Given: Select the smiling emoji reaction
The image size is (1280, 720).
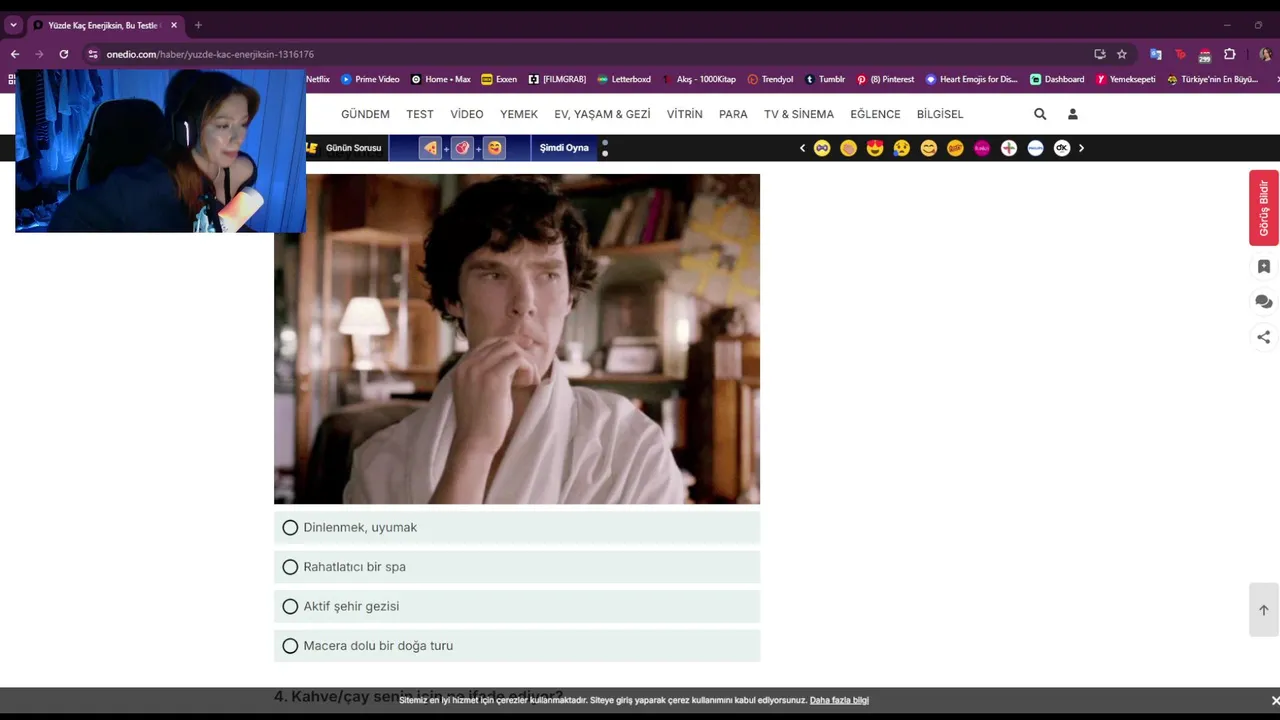Looking at the screenshot, I should pyautogui.click(x=929, y=148).
